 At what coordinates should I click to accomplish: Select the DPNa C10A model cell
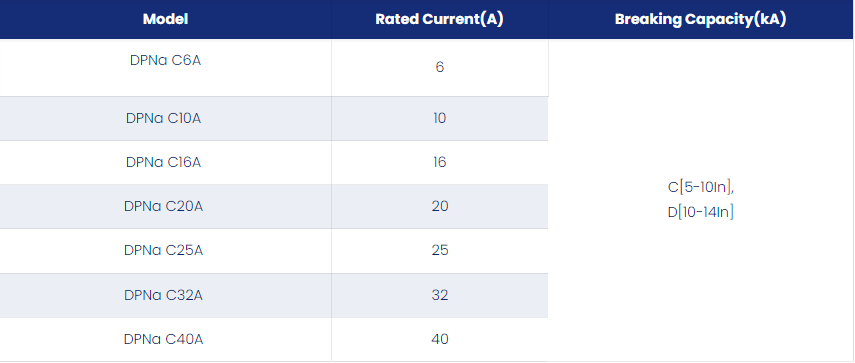coord(164,118)
